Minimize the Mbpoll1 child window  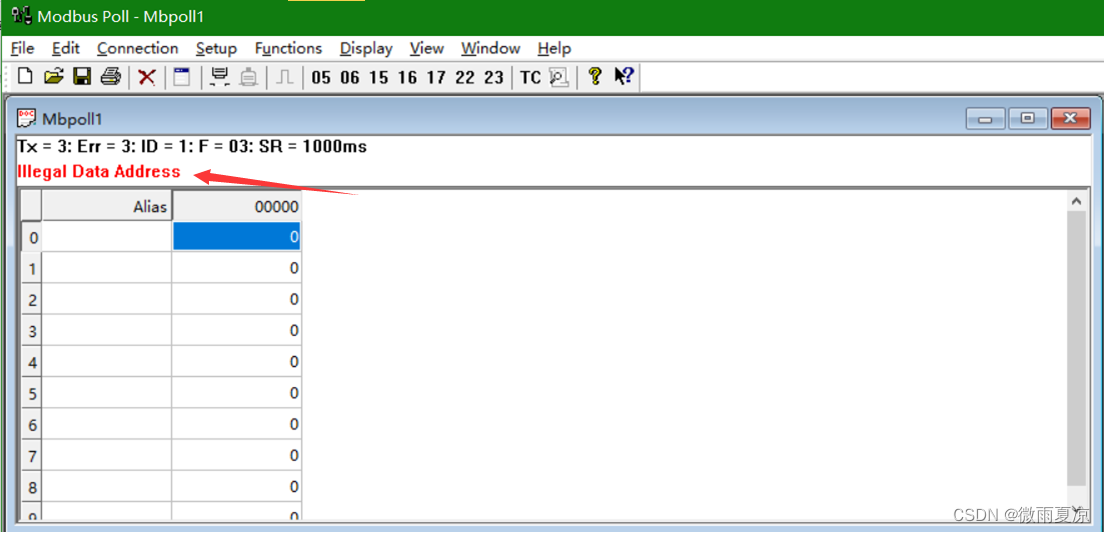pos(985,118)
